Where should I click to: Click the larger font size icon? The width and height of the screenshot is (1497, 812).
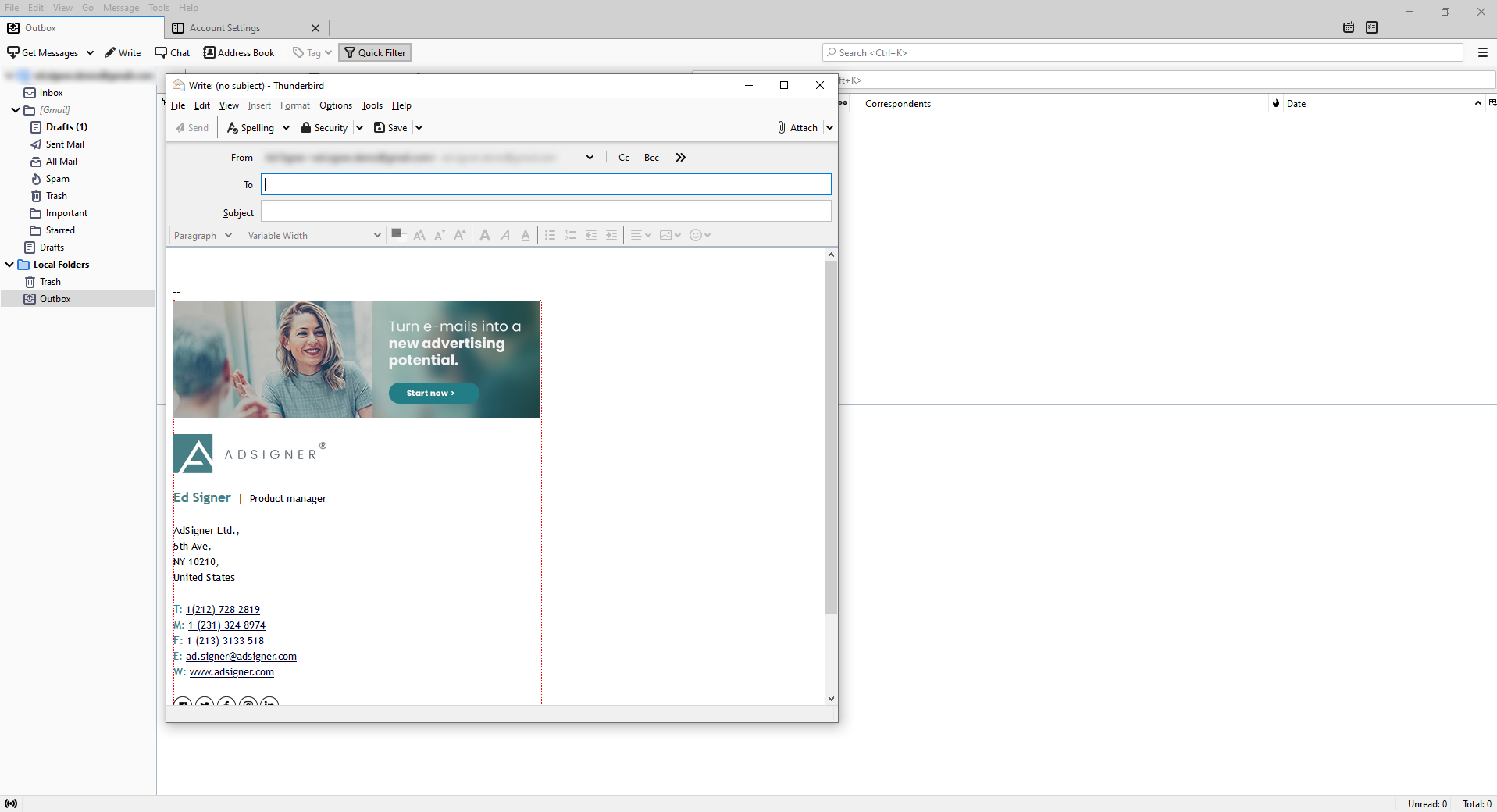pos(460,235)
